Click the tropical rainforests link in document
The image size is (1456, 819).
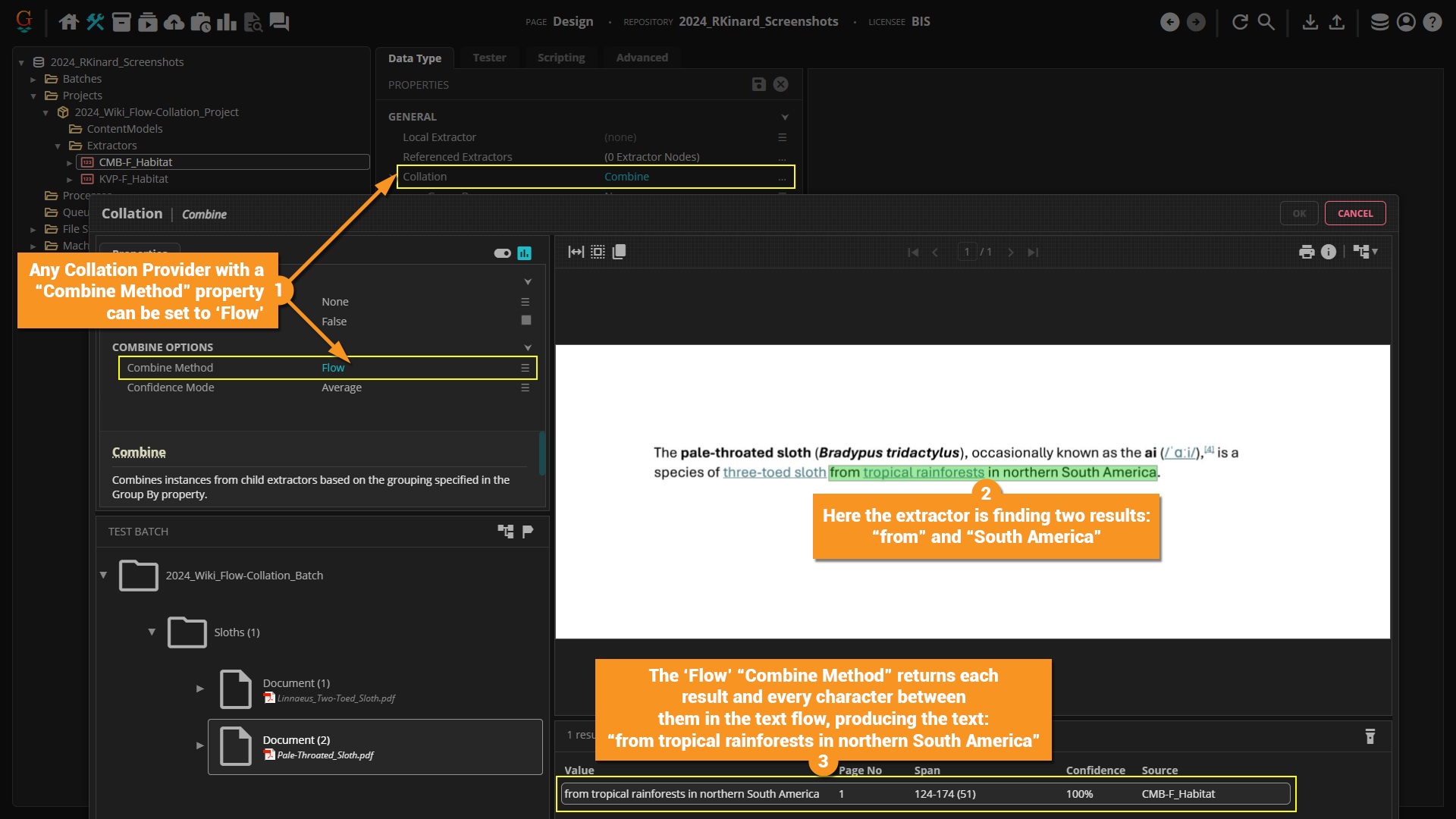(923, 472)
